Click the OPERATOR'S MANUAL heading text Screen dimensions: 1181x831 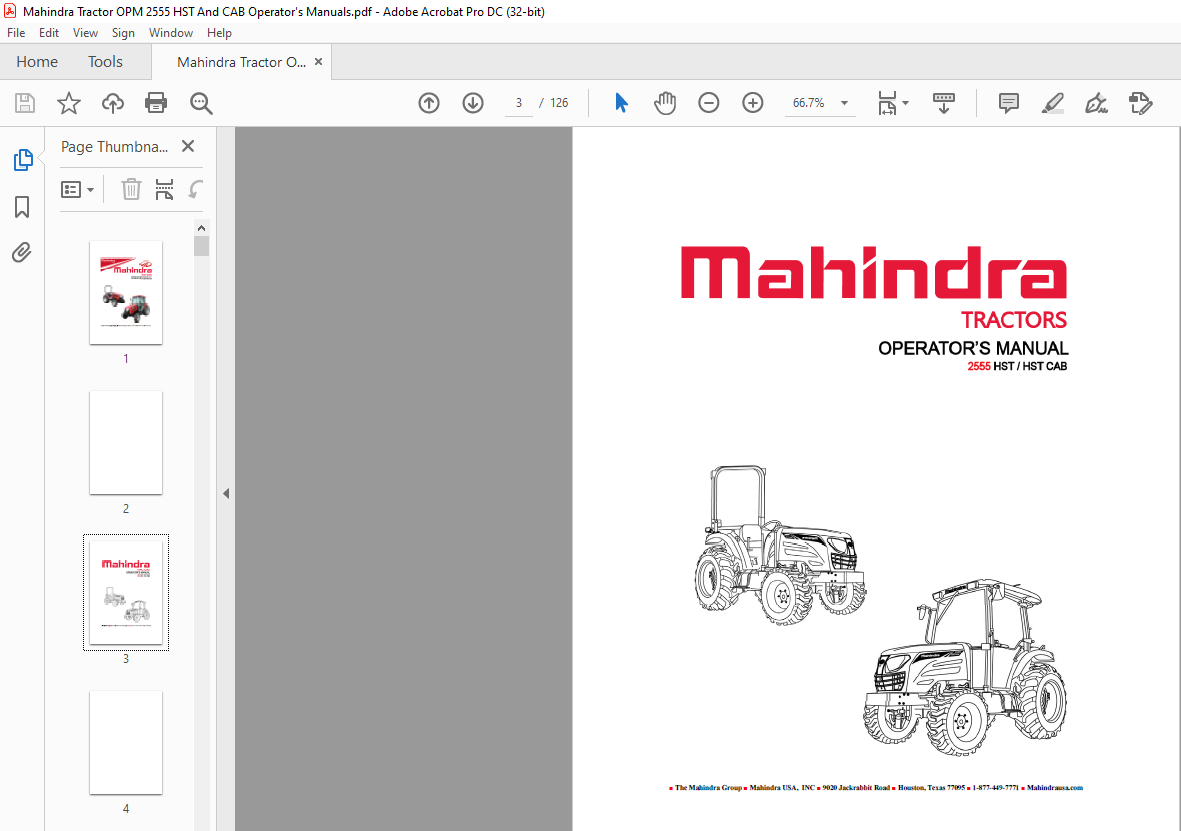pos(973,348)
